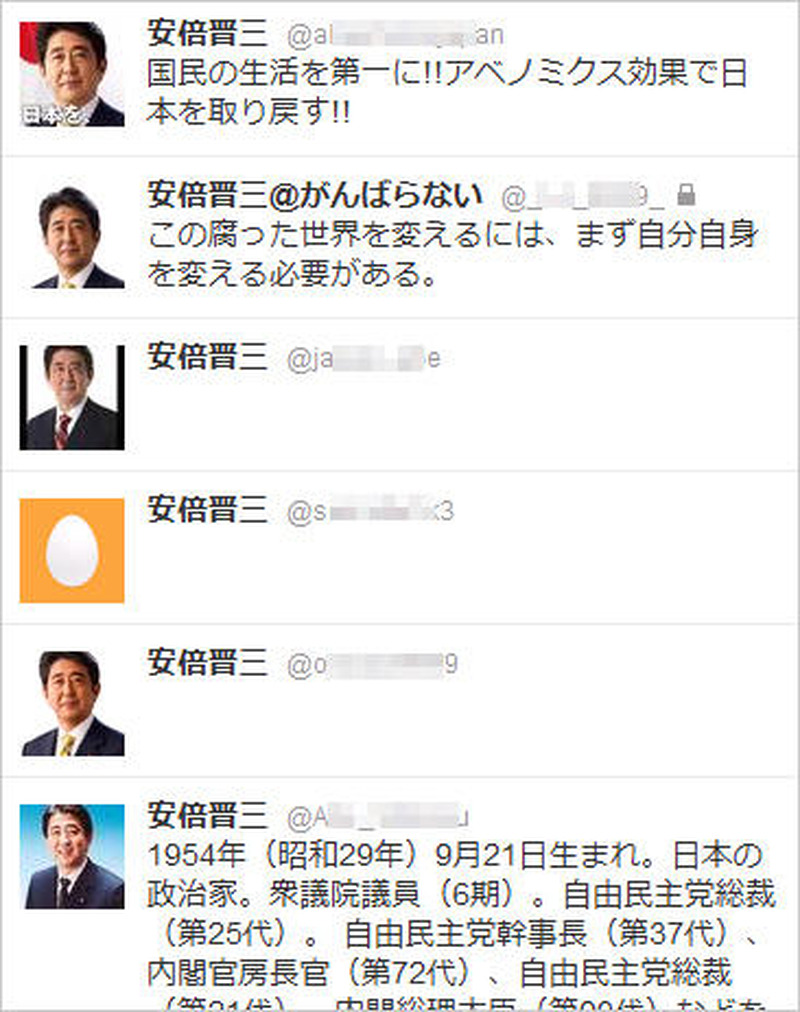The width and height of the screenshot is (800, 1012).
Task: Click the 安倍晋三 name in the last row
Action: coord(207,815)
